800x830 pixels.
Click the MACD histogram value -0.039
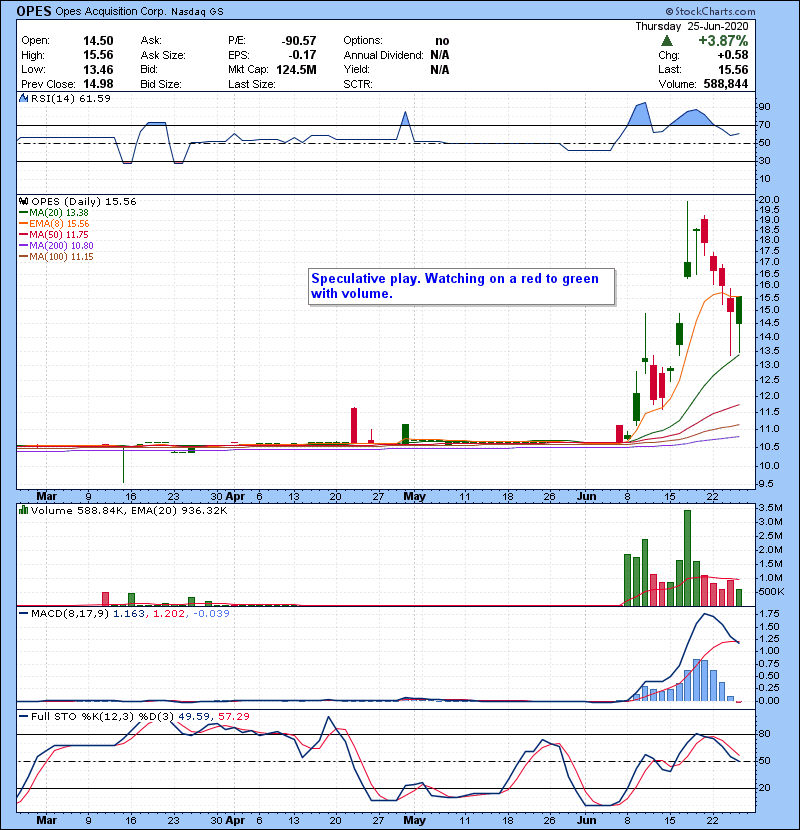click(x=211, y=614)
